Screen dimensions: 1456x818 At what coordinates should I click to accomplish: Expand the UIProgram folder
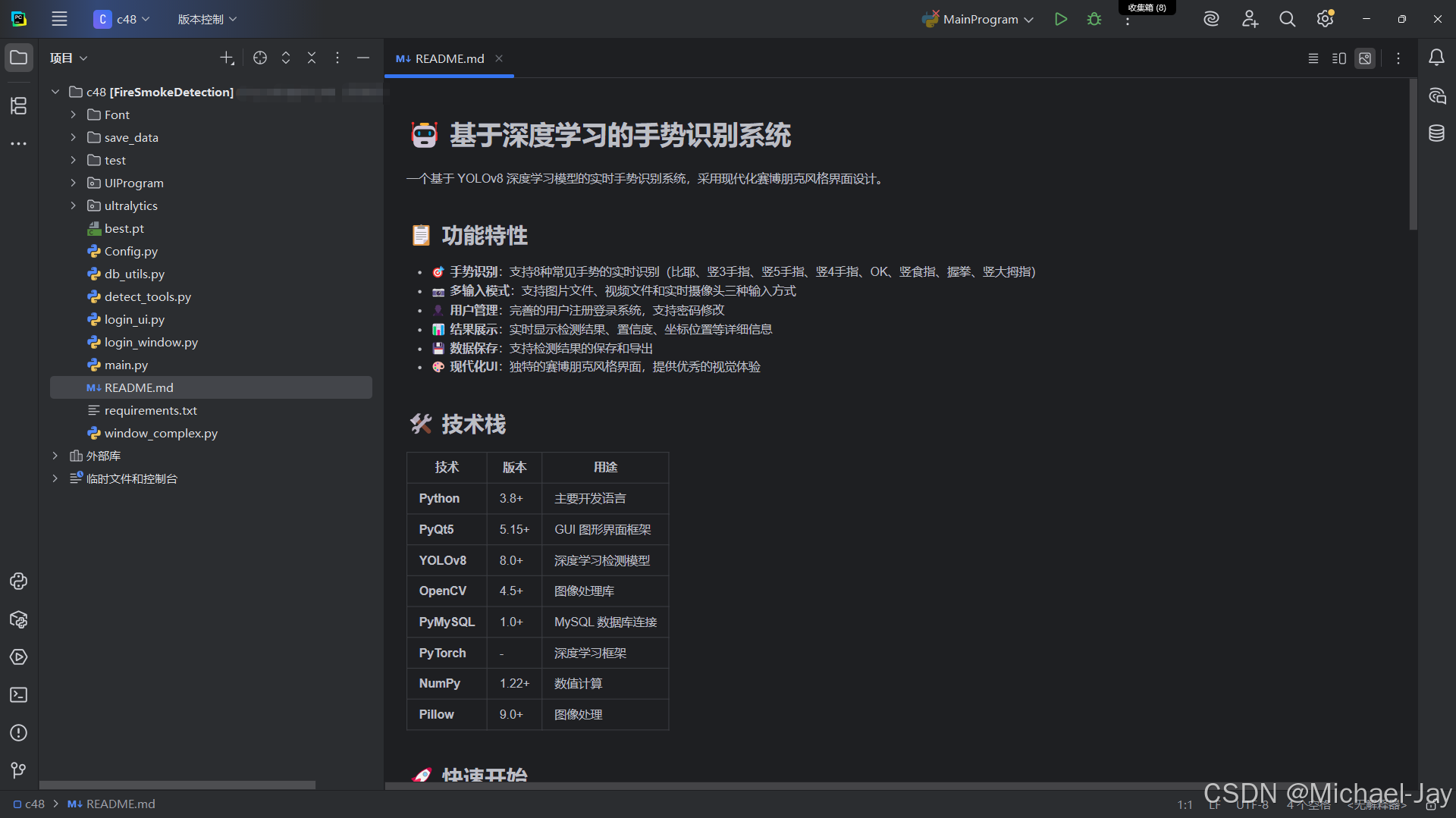point(74,183)
